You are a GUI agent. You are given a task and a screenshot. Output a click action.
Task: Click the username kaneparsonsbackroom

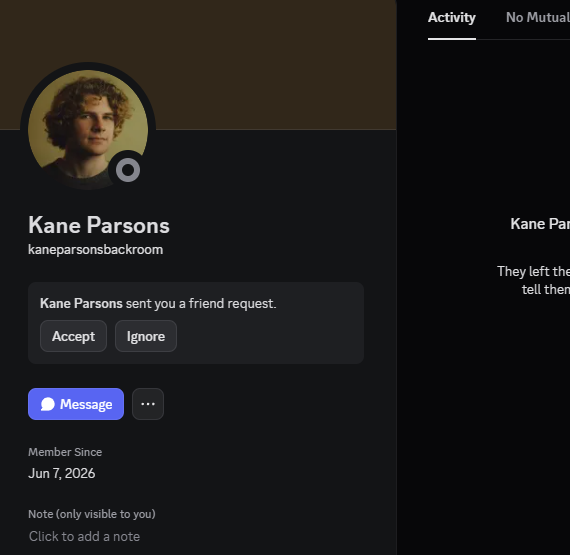click(96, 250)
